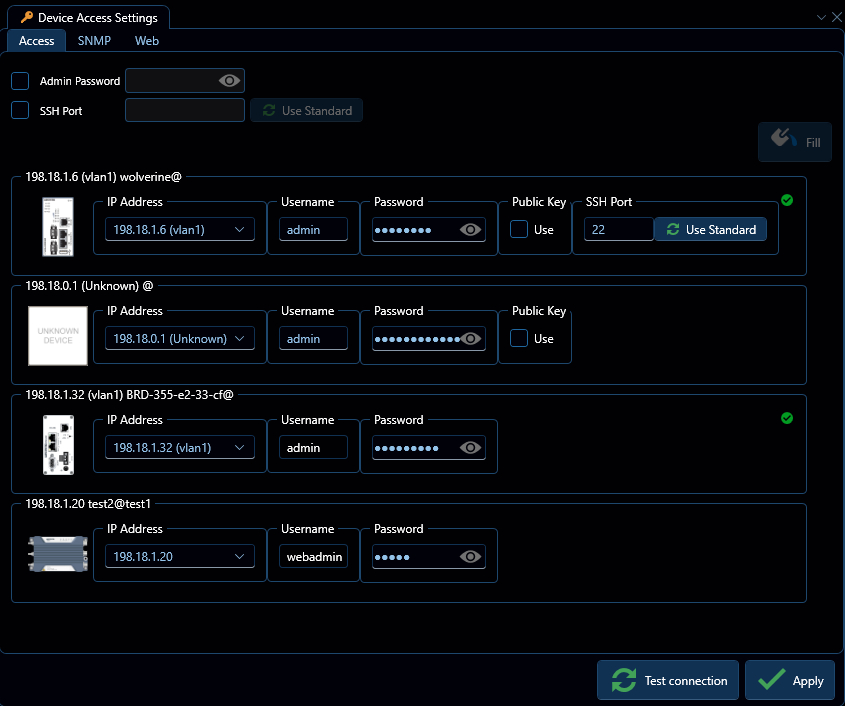The width and height of the screenshot is (845, 706).
Task: Enable the Admin Password checkbox
Action: 20,81
